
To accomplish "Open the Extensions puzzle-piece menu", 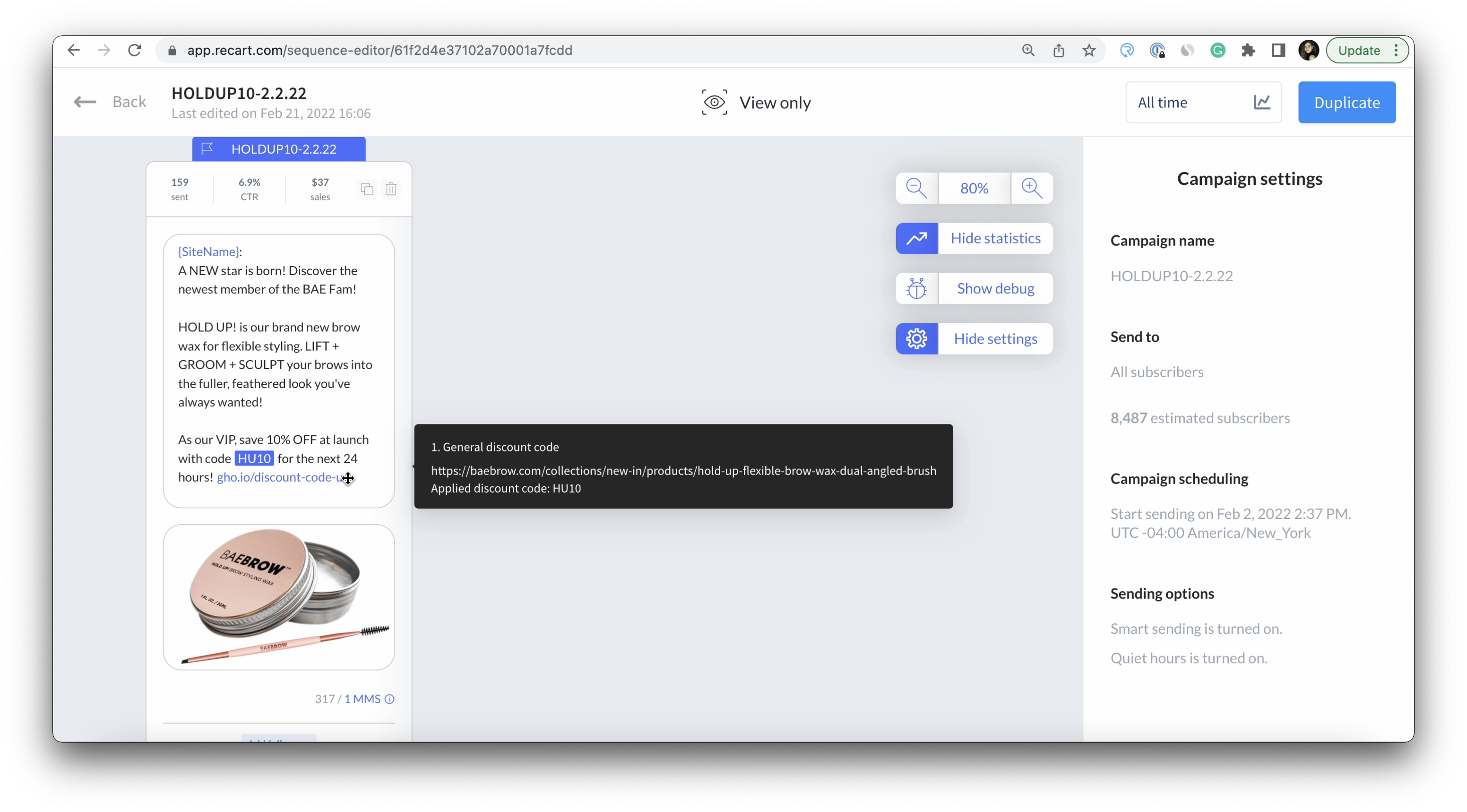I will 1248,50.
